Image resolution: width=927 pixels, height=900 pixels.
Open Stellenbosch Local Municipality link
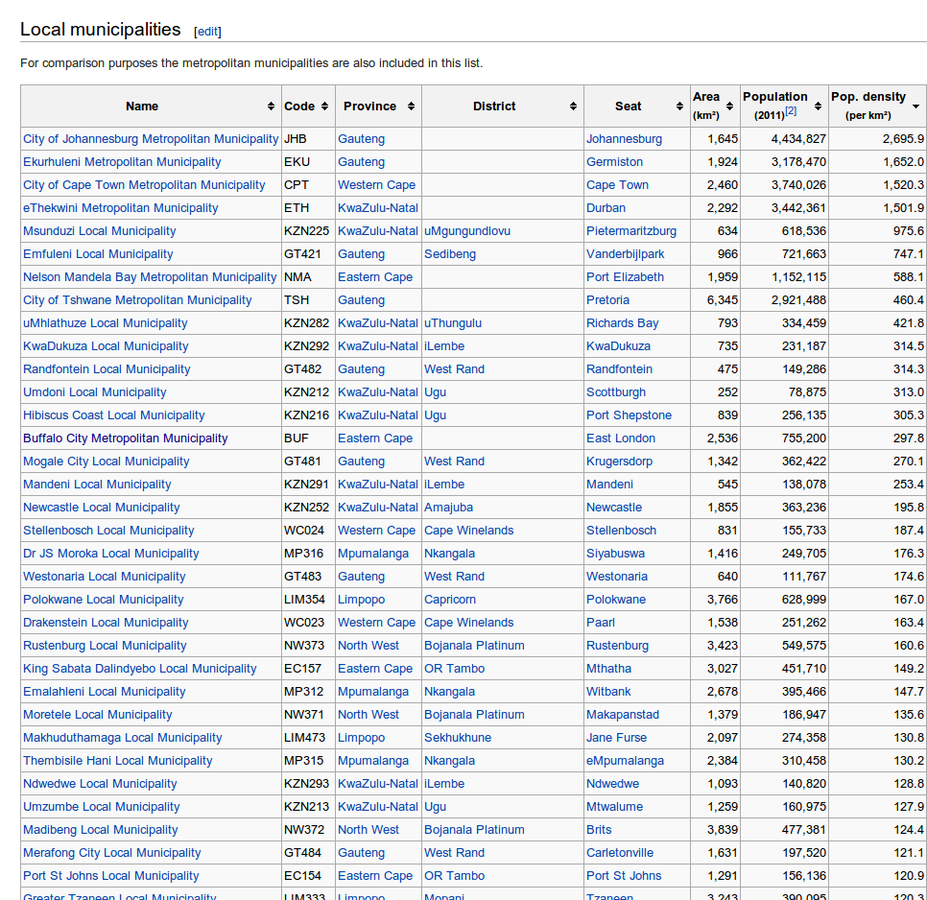[x=109, y=531]
